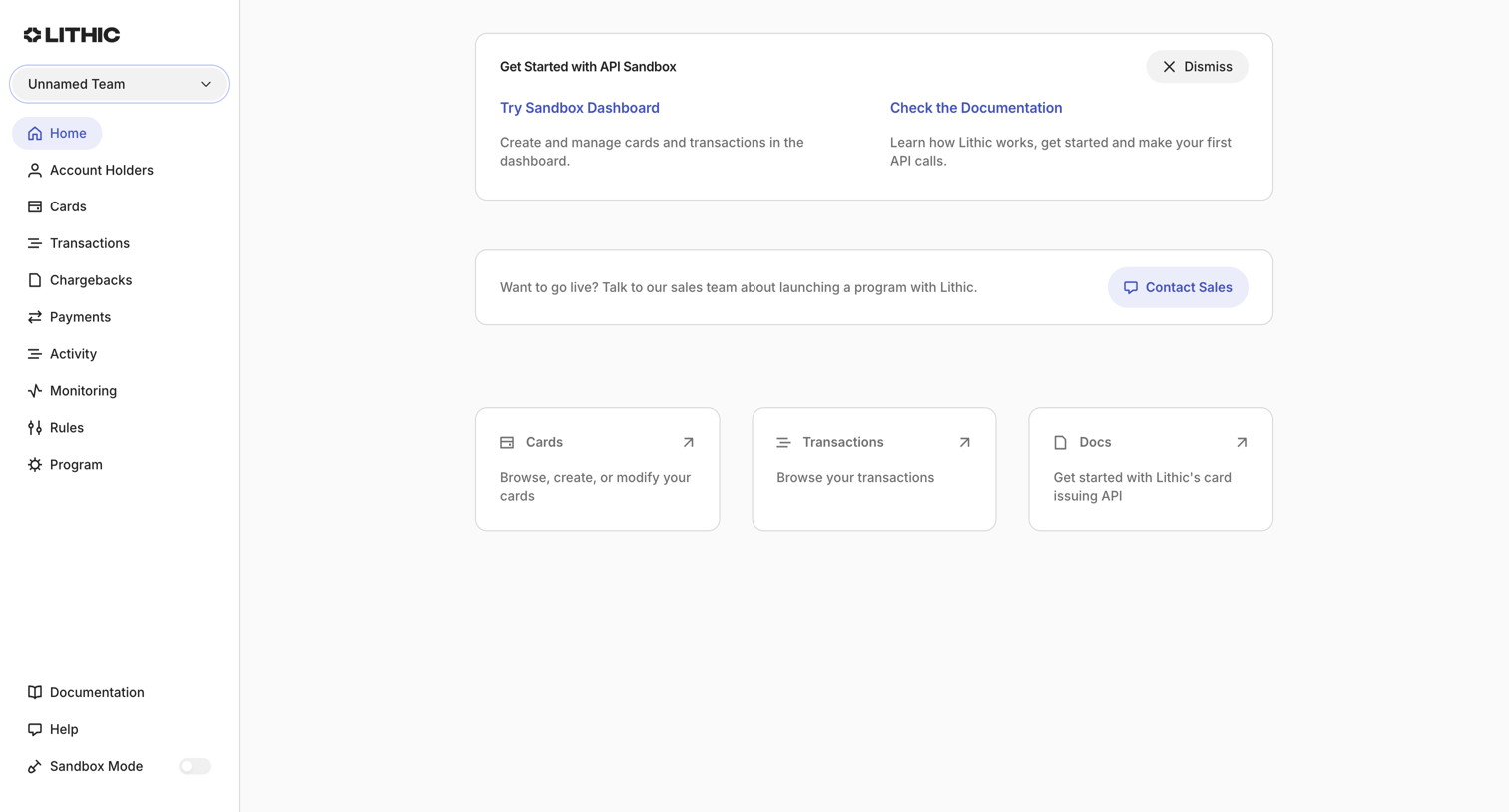Click 'Get started with Lithic's card issuing API' text
This screenshot has height=812, width=1509.
point(1143,487)
